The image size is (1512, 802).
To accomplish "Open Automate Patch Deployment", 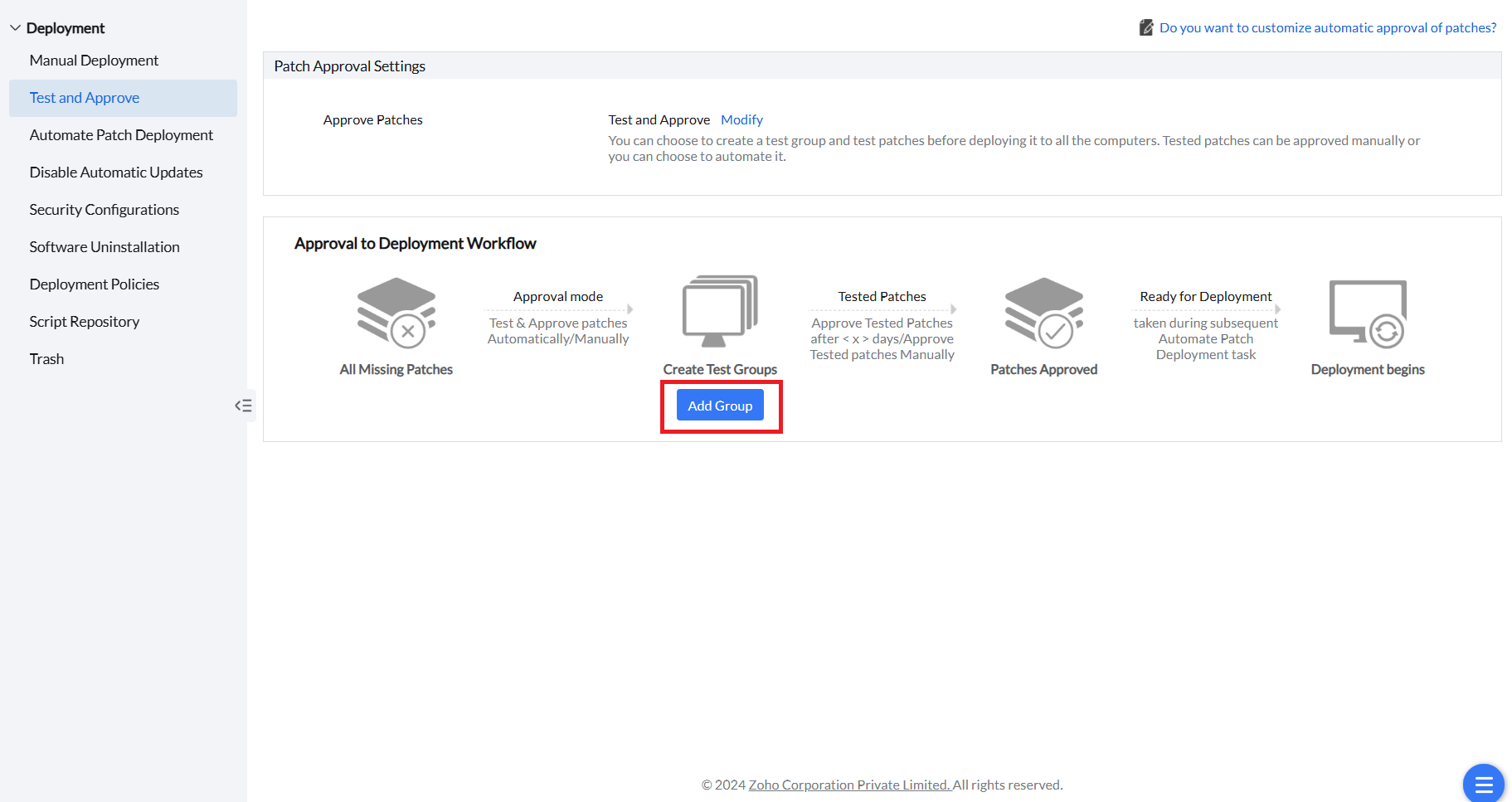I will click(x=121, y=134).
